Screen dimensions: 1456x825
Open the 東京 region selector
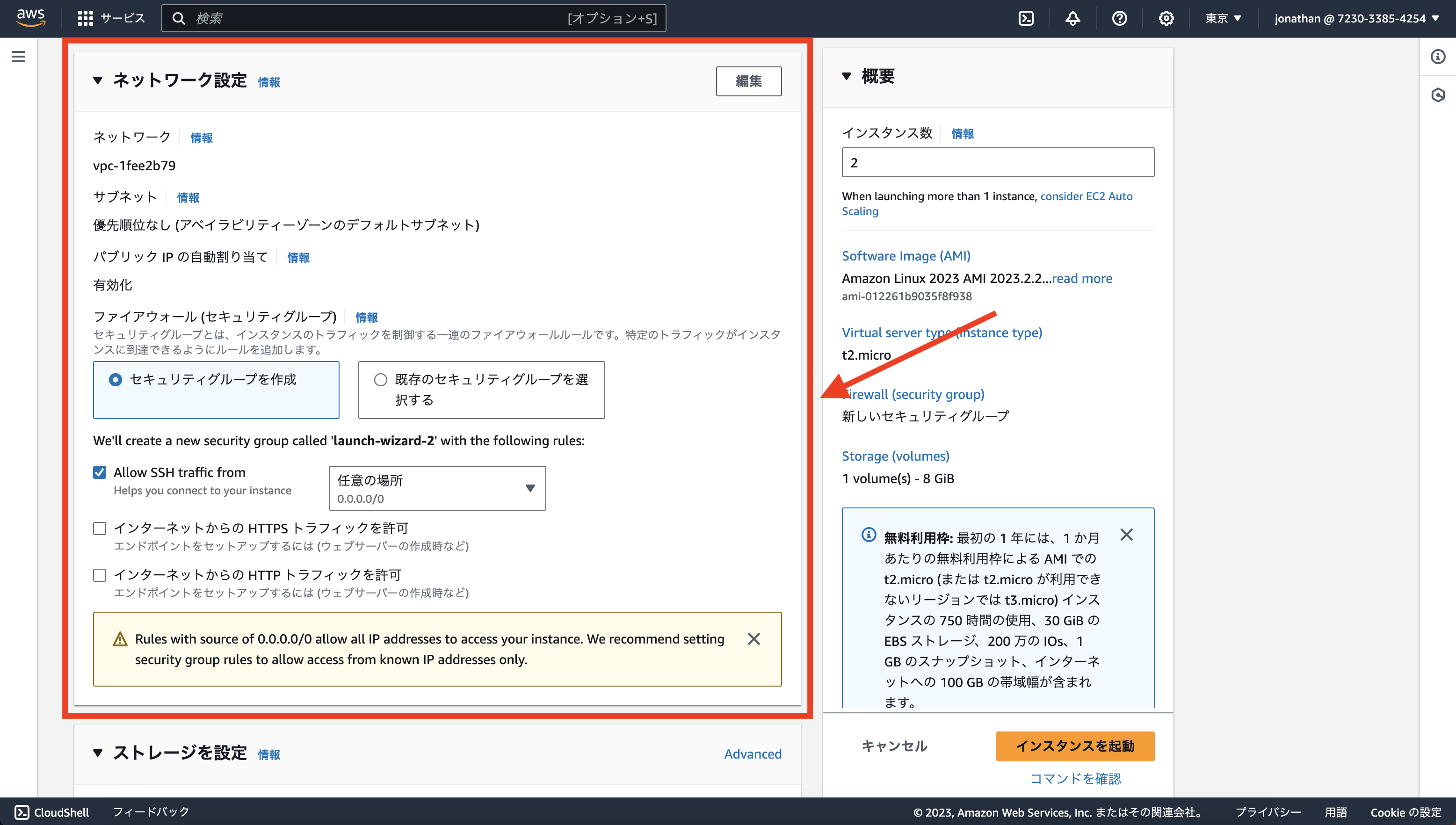click(x=1223, y=18)
